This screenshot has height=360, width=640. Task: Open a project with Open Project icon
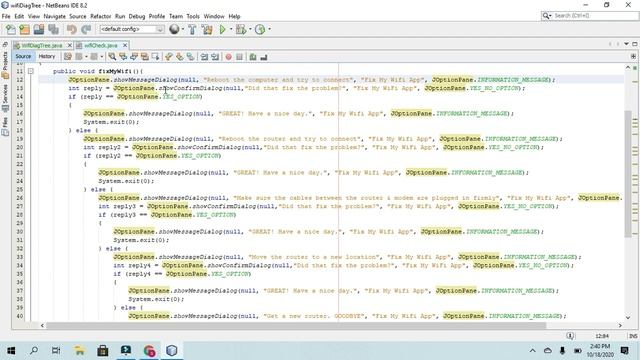click(x=39, y=29)
